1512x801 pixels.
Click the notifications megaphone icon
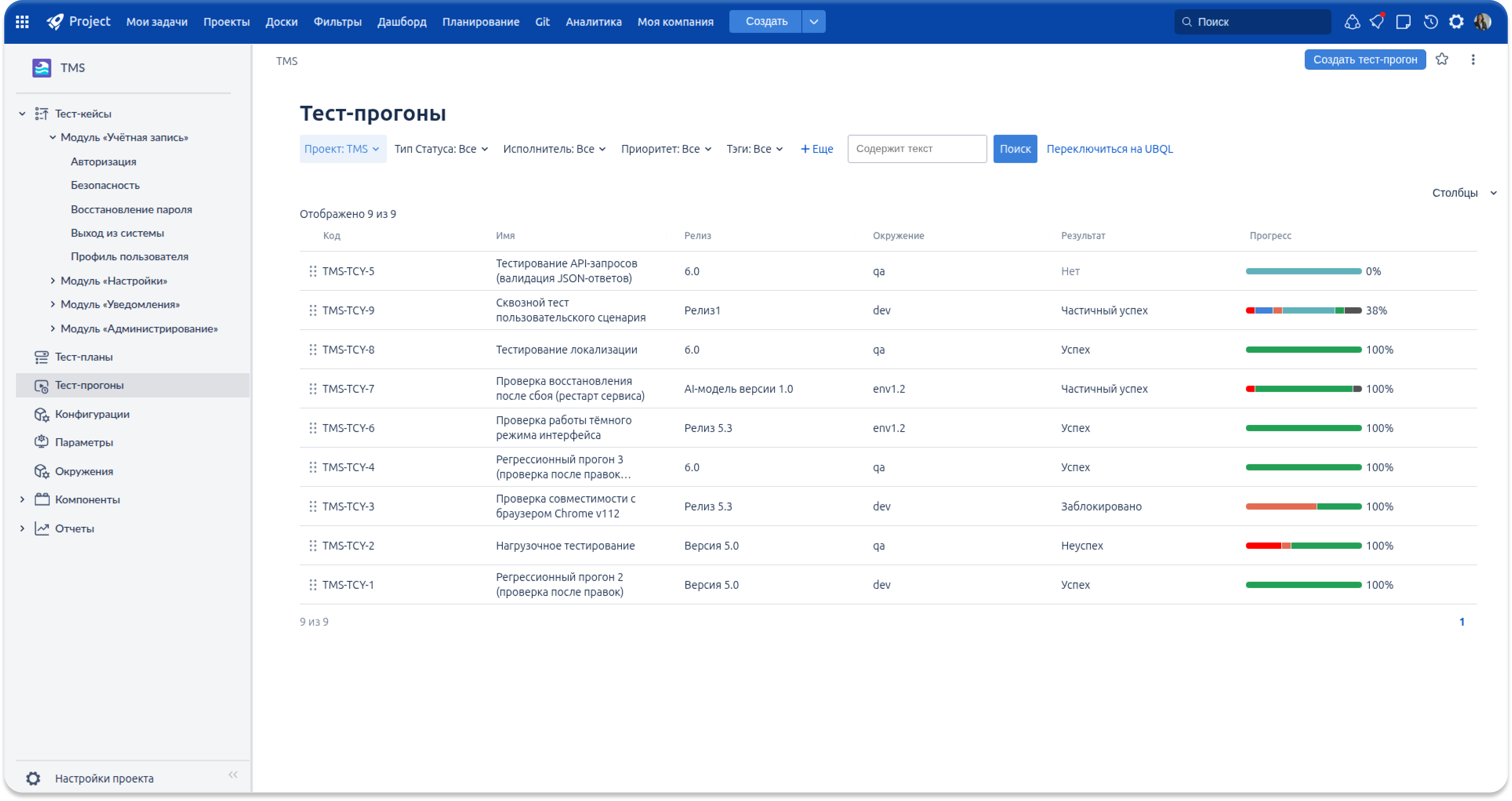pos(1377,22)
